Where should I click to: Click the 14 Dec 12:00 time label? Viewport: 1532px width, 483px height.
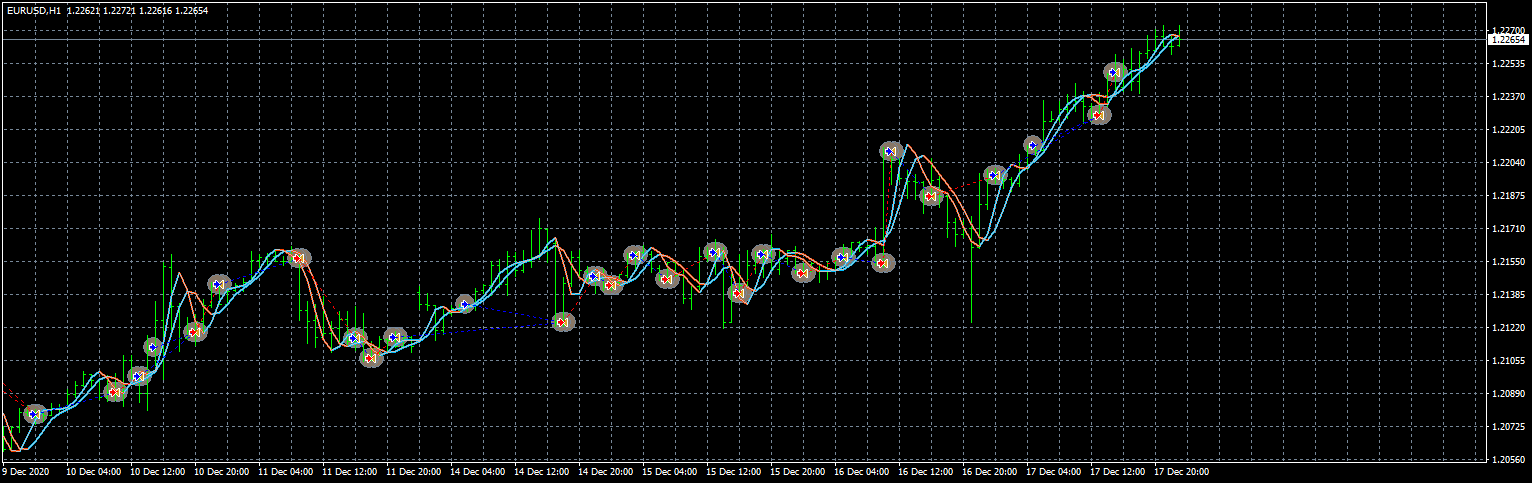coord(542,470)
